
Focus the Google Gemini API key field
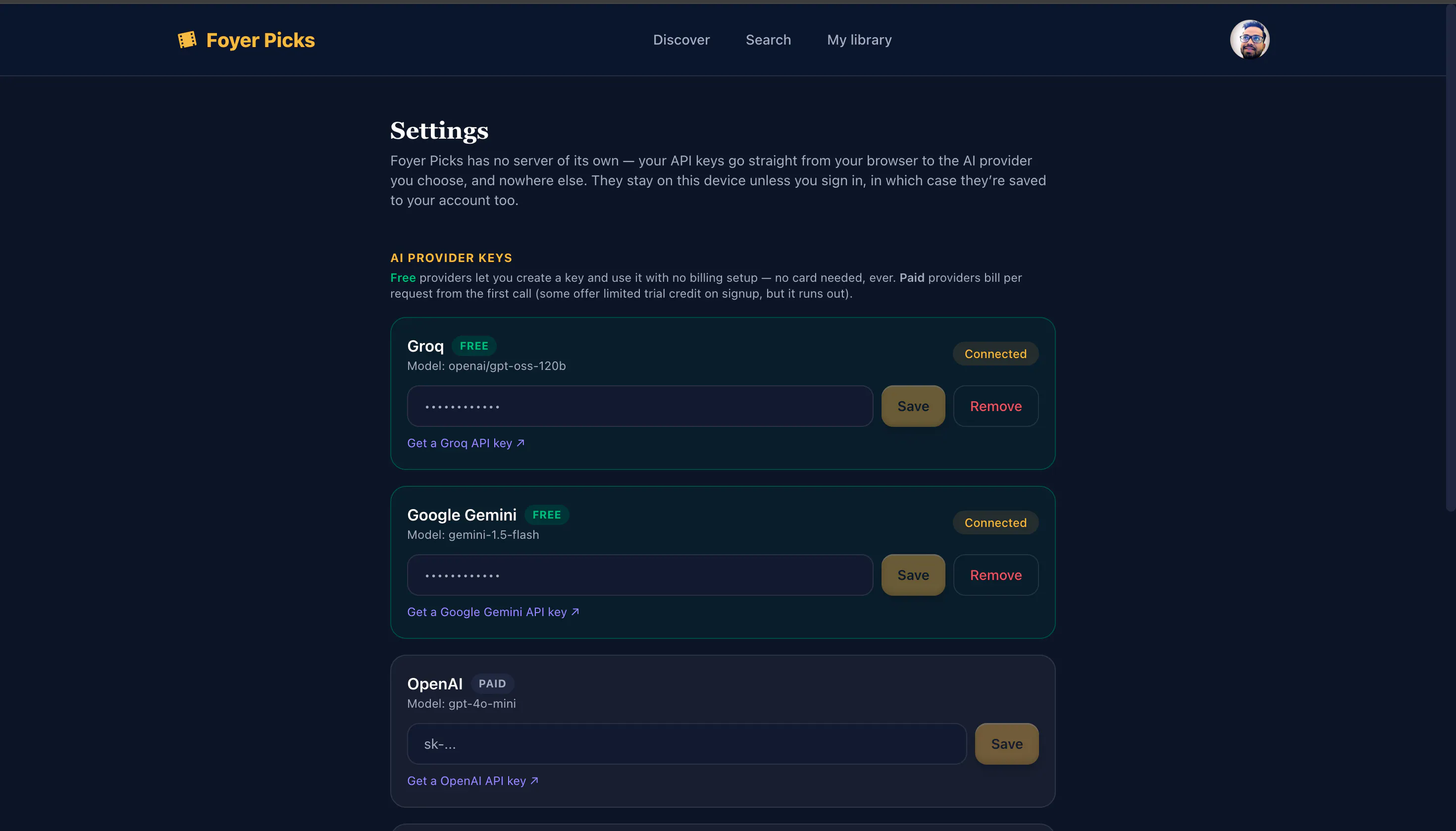click(640, 575)
